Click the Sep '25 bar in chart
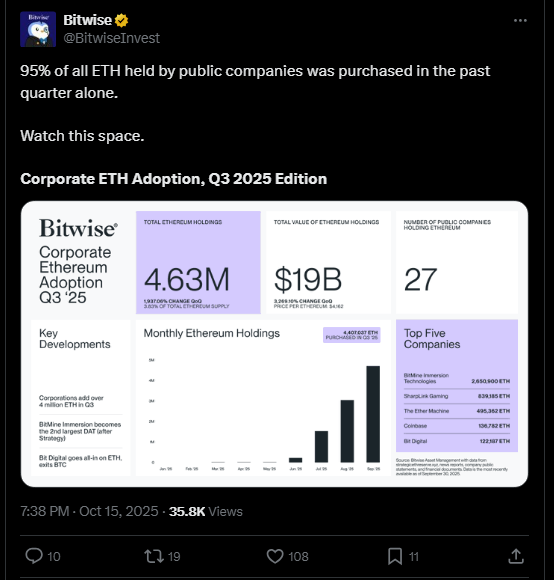The height and width of the screenshot is (580, 554). click(373, 414)
